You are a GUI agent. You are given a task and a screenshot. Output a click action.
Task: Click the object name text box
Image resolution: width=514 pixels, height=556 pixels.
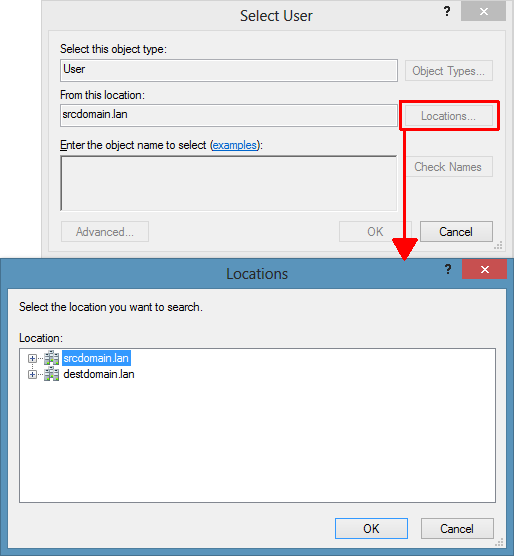click(x=229, y=183)
